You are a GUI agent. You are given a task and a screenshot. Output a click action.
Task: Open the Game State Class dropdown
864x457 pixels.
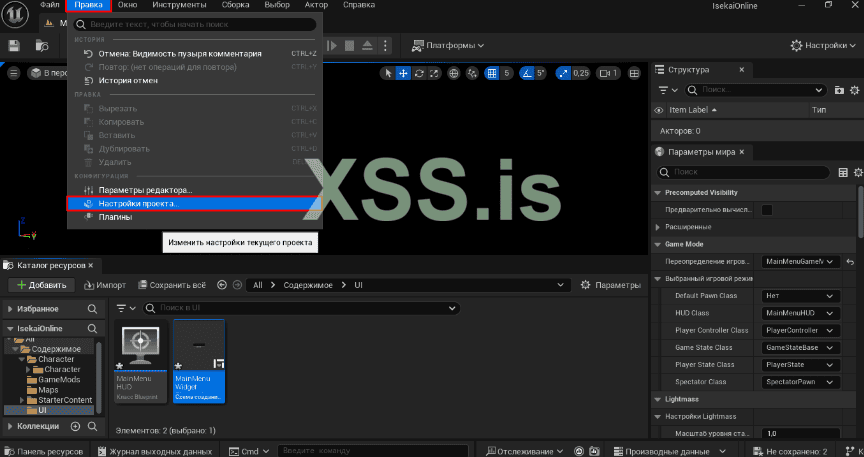point(800,348)
